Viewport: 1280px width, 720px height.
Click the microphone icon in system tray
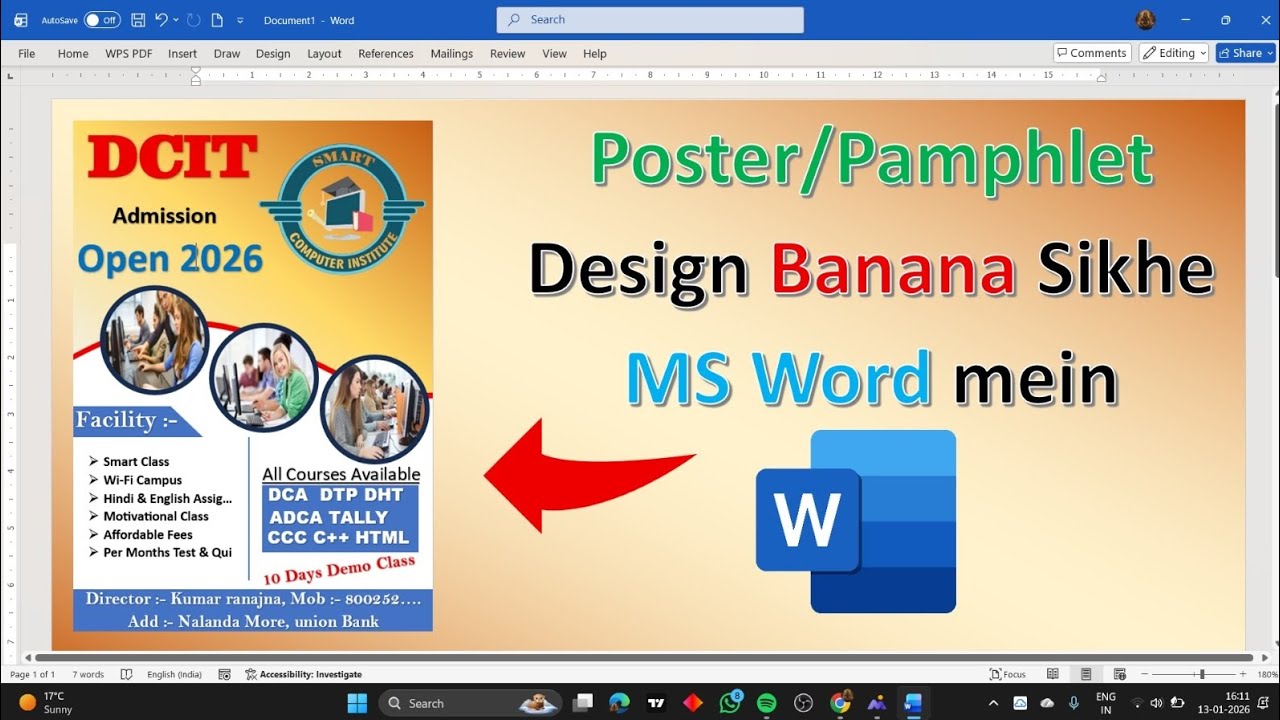[1074, 703]
